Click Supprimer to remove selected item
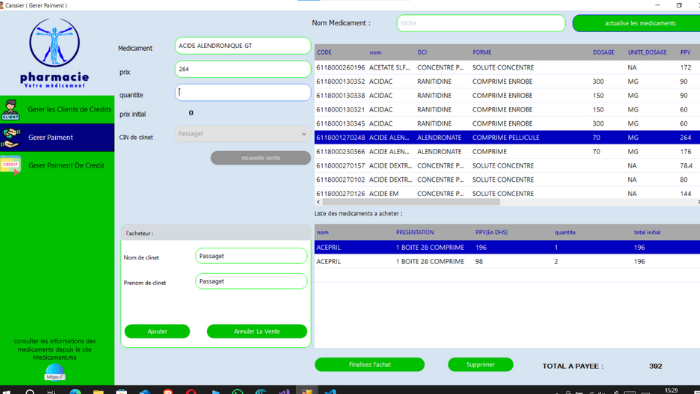Image resolution: width=700 pixels, height=394 pixels. tap(480, 365)
